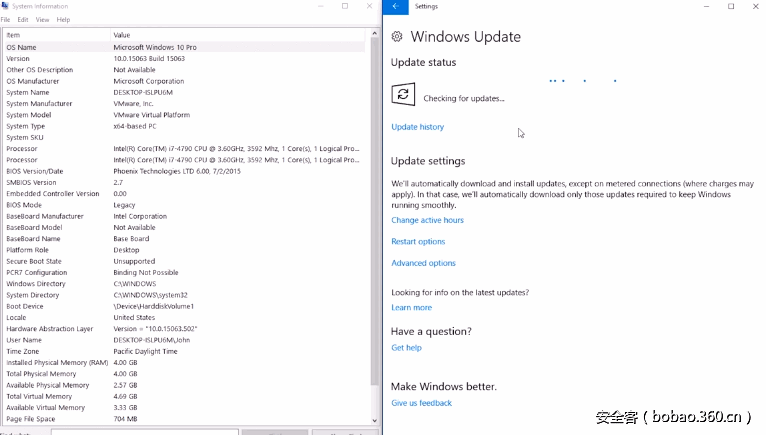The image size is (766, 435).
Task: Click the Value column header
Action: (x=238, y=35)
